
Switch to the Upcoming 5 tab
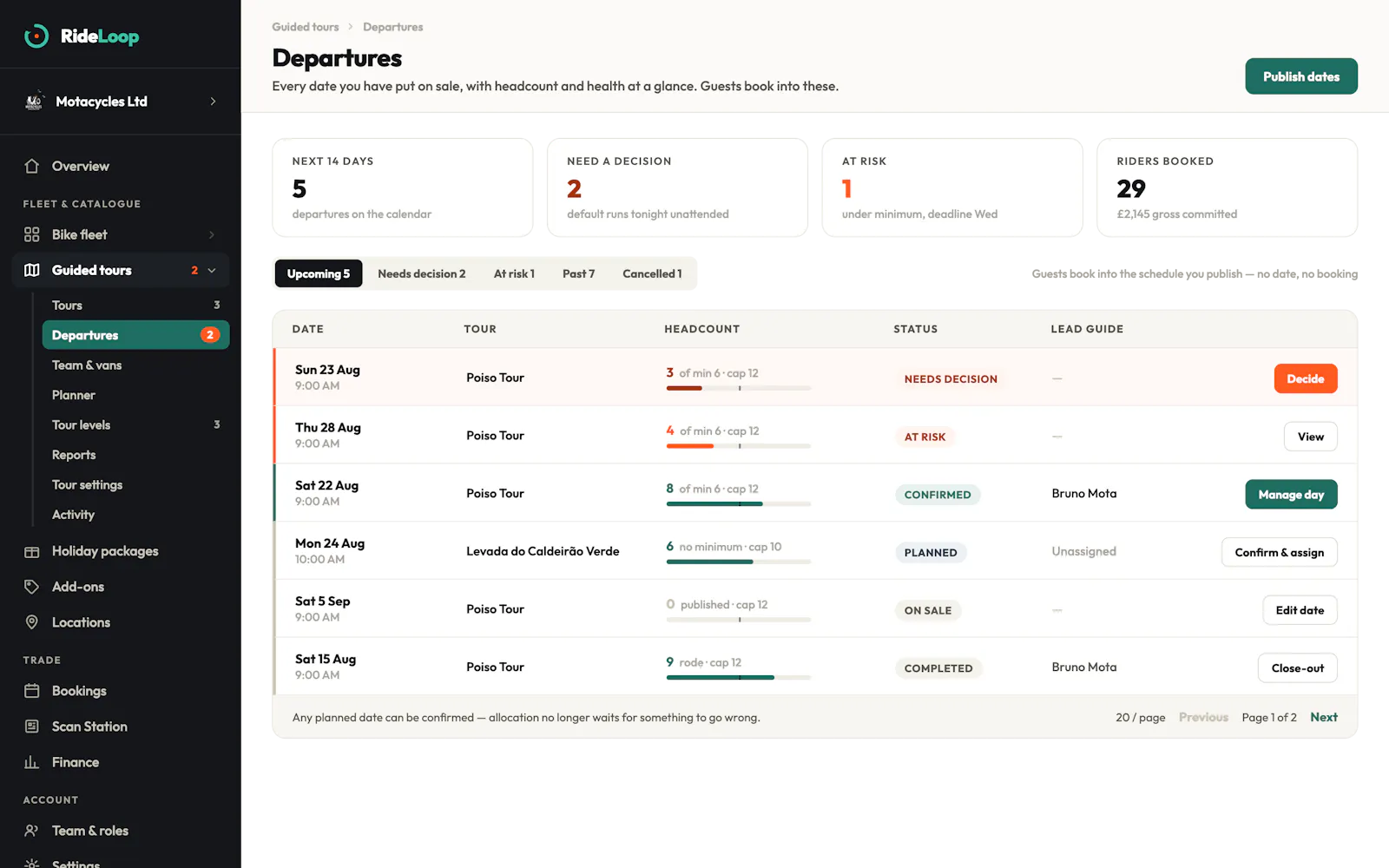pos(319,273)
